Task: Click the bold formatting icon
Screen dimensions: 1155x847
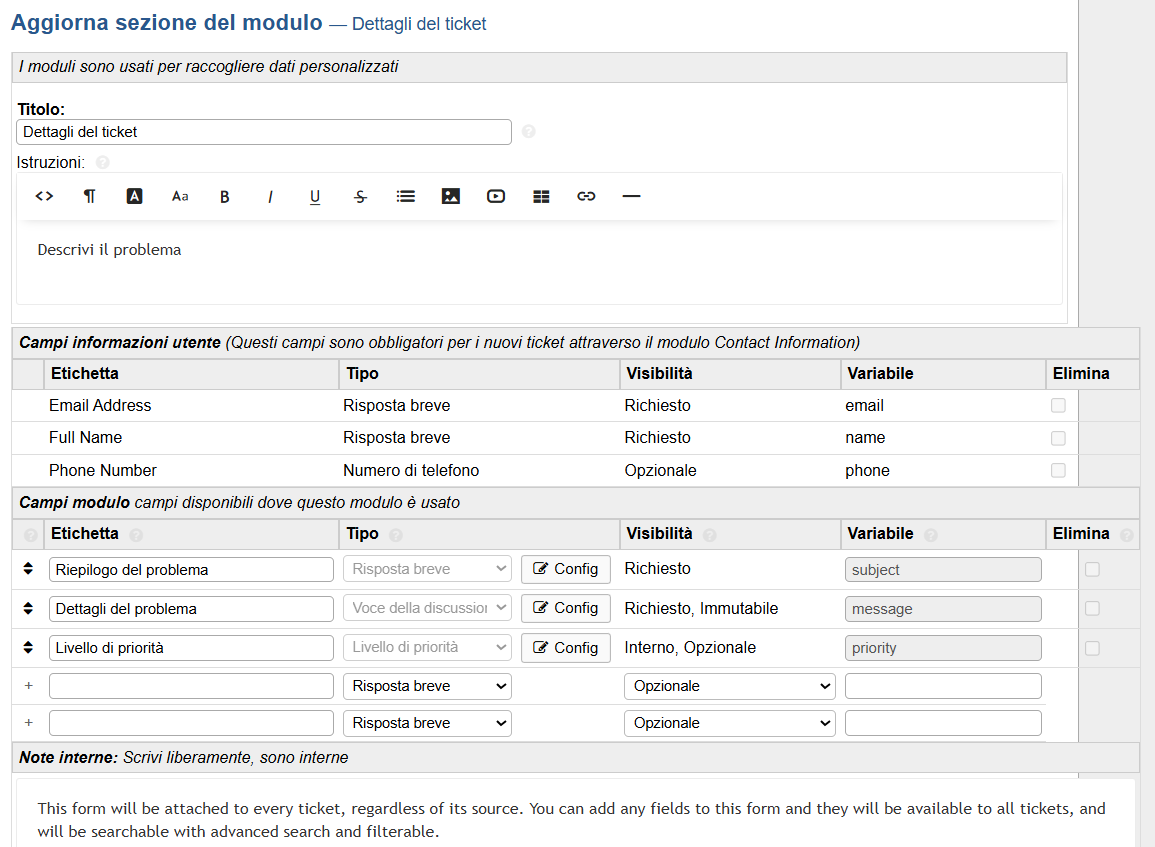Action: 225,197
